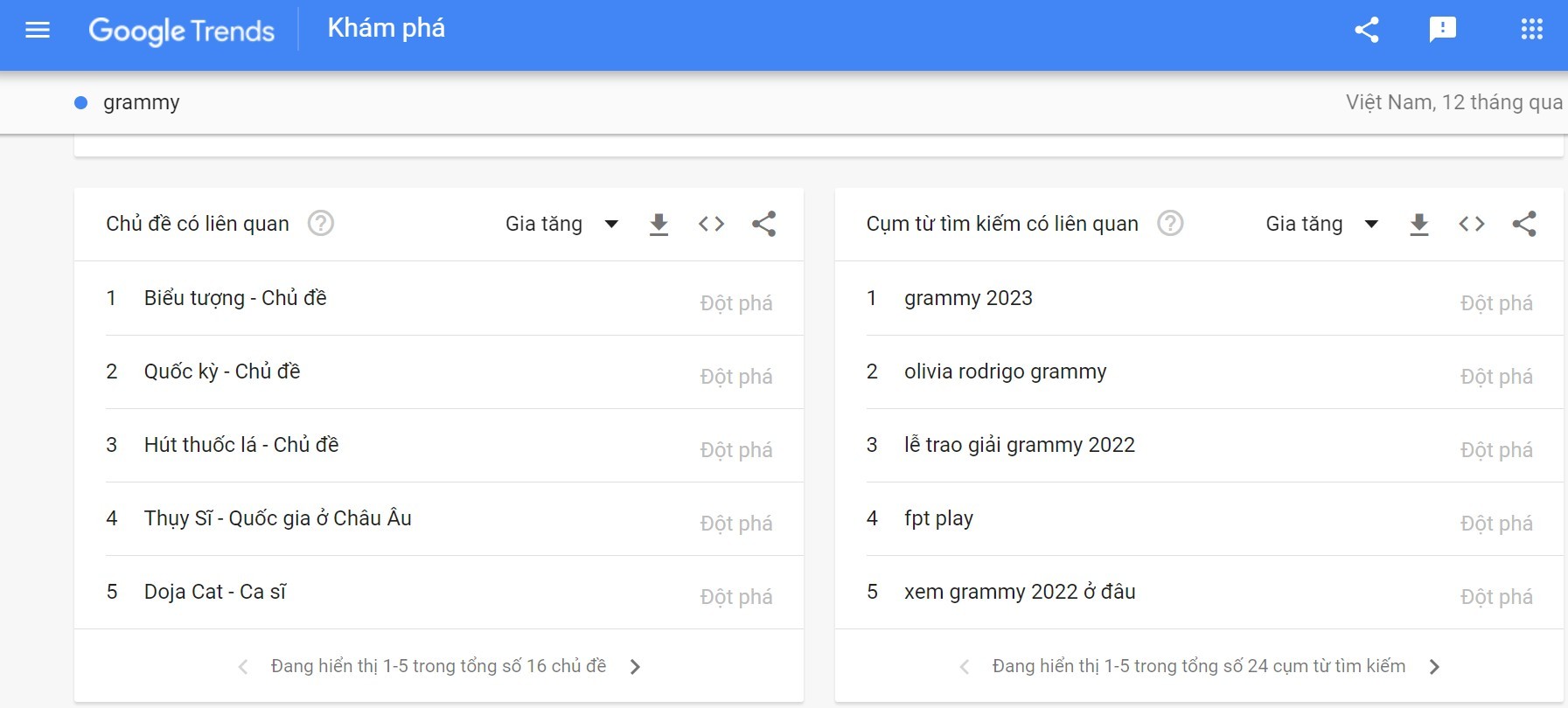Click text showing 1-5 of 16 chủ đề
The image size is (1568, 708).
click(438, 666)
